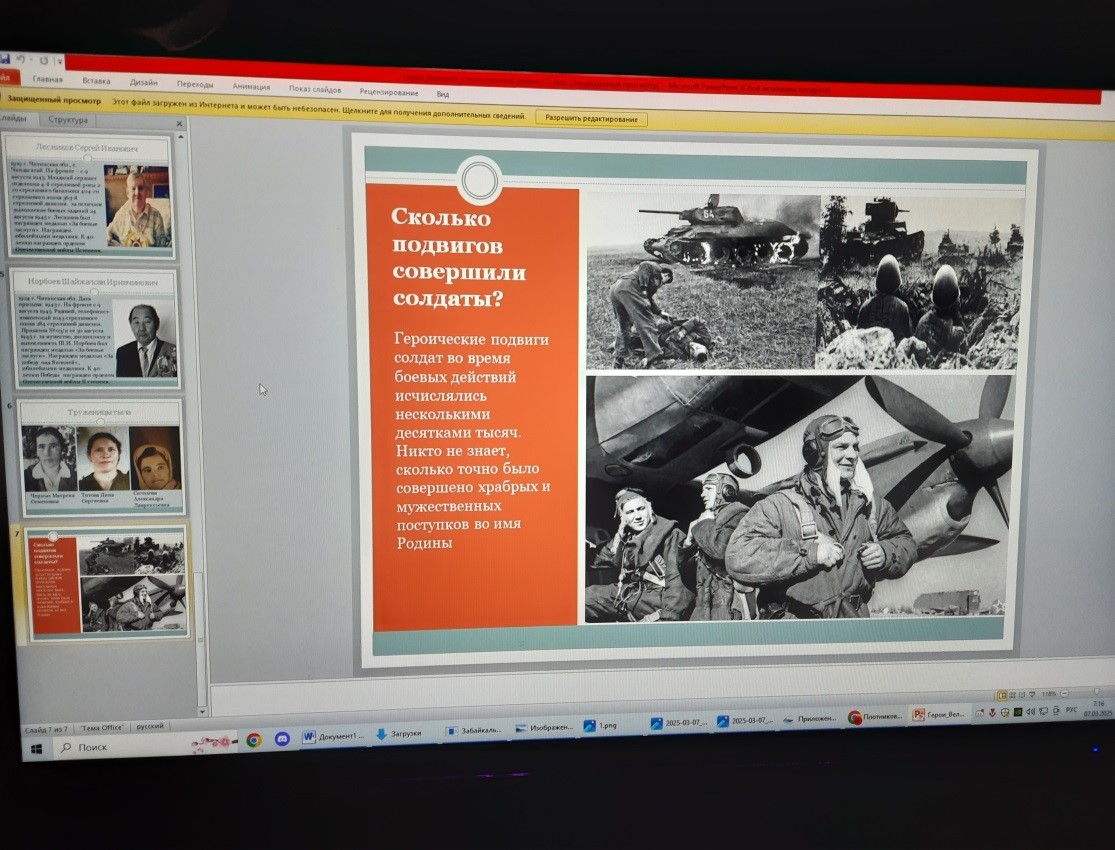1115x850 pixels.
Task: Open Google Chrome from taskbar
Action: click(x=253, y=740)
